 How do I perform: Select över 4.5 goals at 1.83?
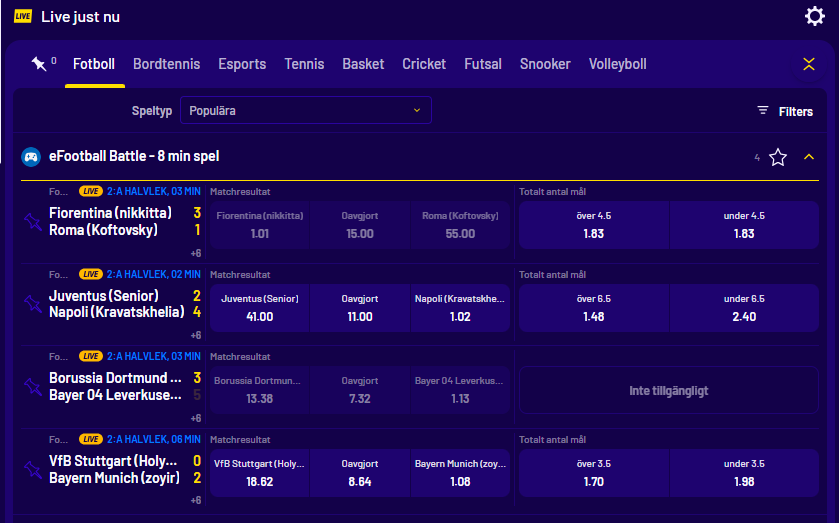click(x=593, y=225)
